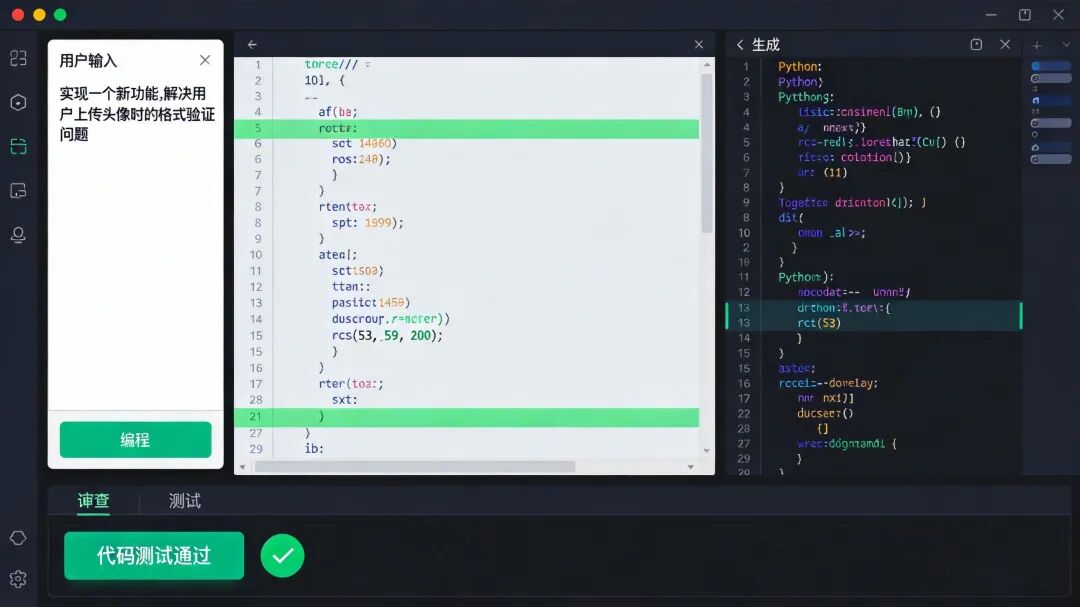
Task: Select the blue headphone item in right strip
Action: (1050, 101)
